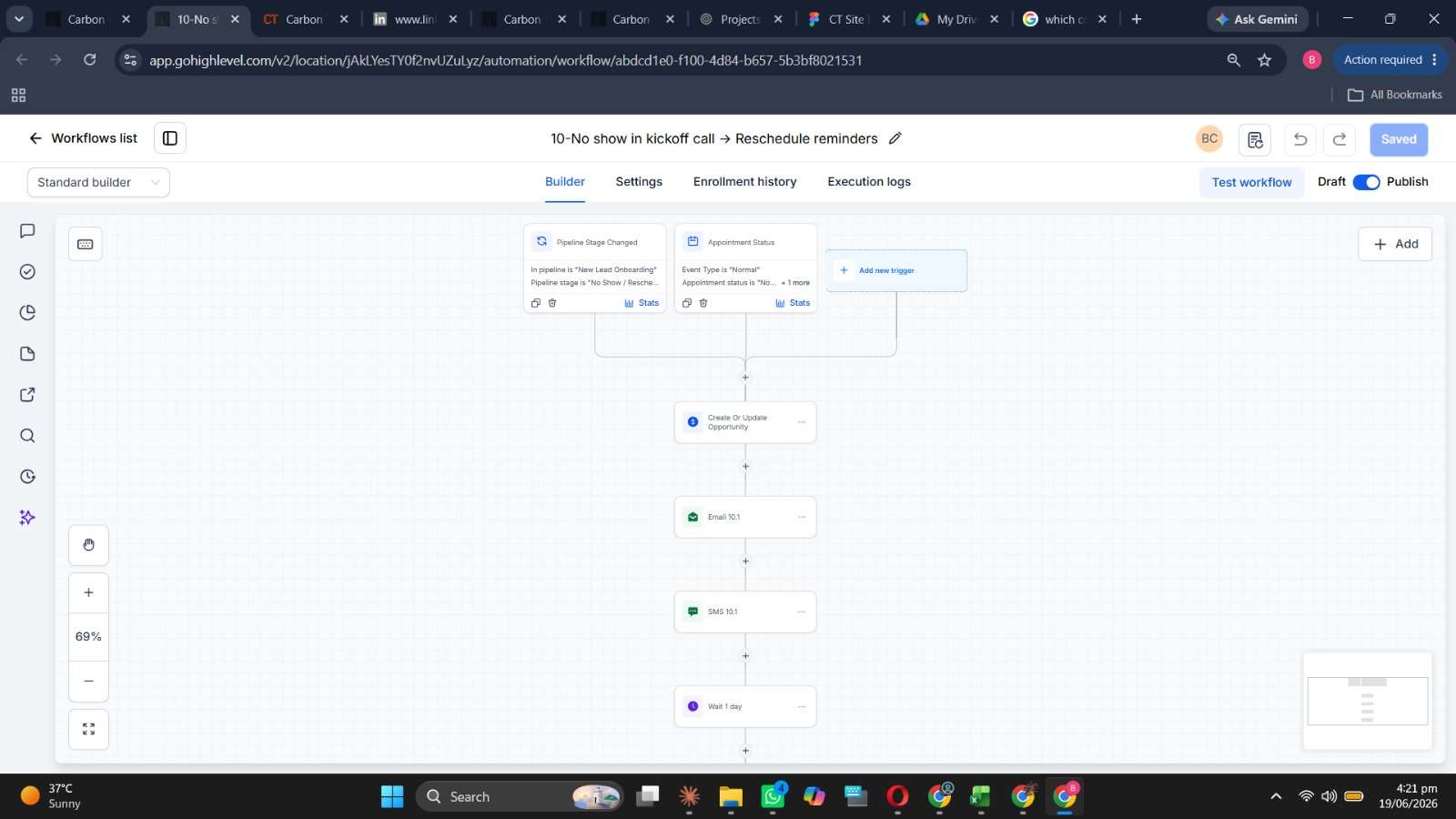Click the check-circle icon in left sidebar
Screen dimensions: 1456x819
click(x=27, y=272)
